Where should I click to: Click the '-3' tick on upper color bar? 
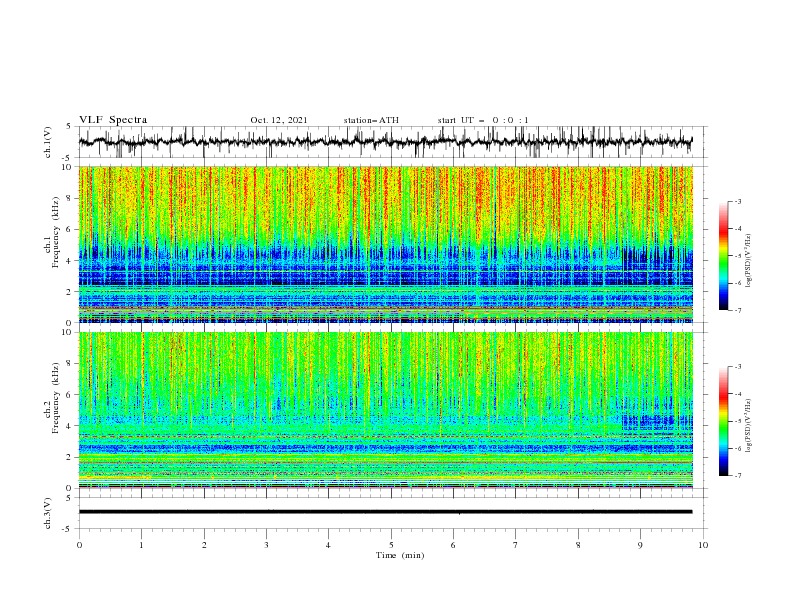click(737, 201)
